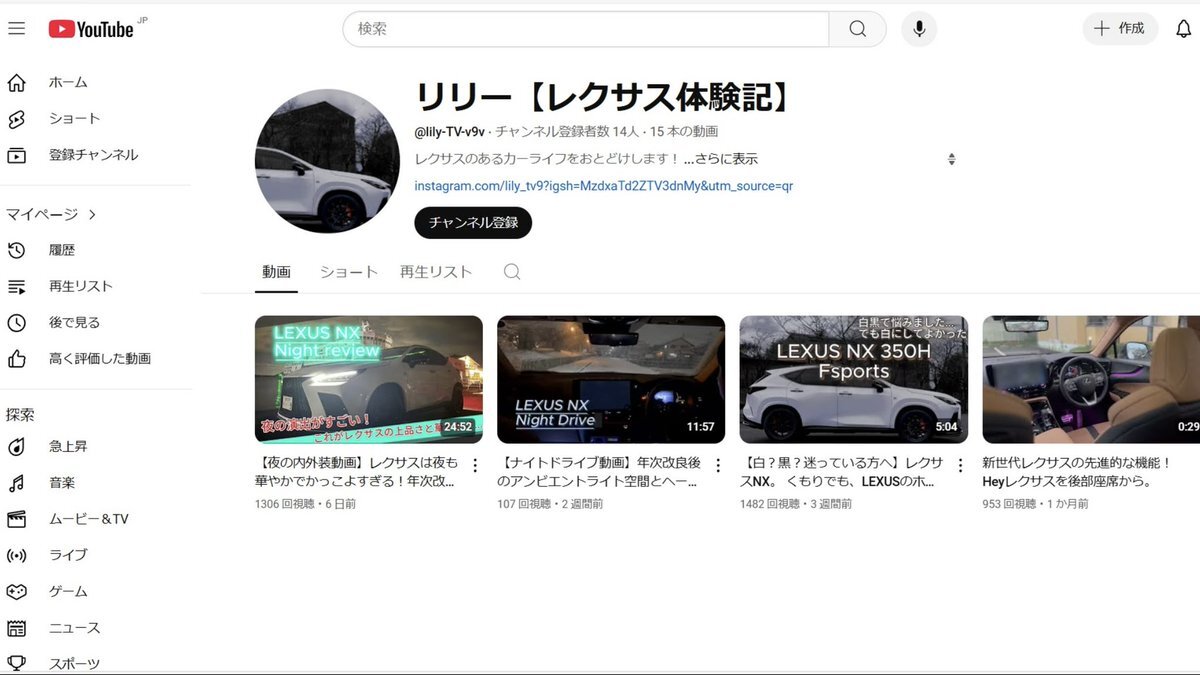
Task: Open video title 【夜の内外装動画】レクサスは夜も
Action: click(x=357, y=473)
